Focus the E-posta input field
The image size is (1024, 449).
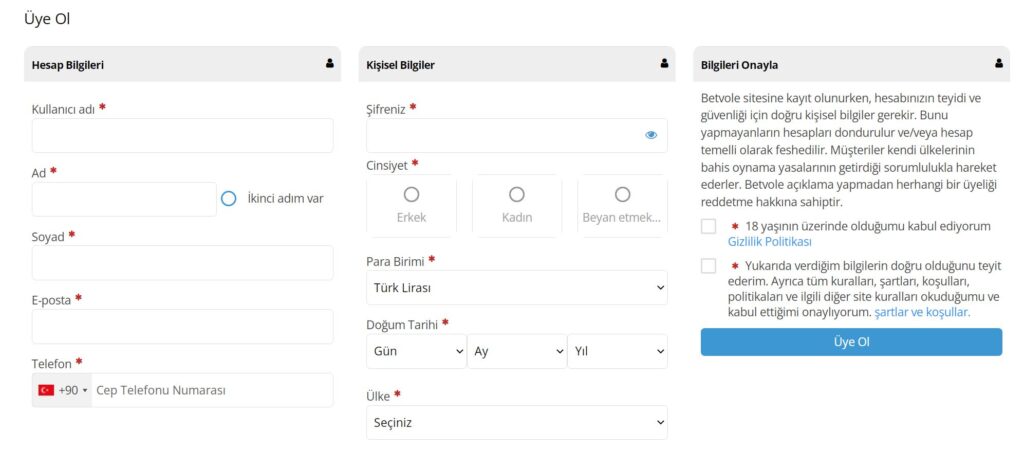click(x=182, y=326)
